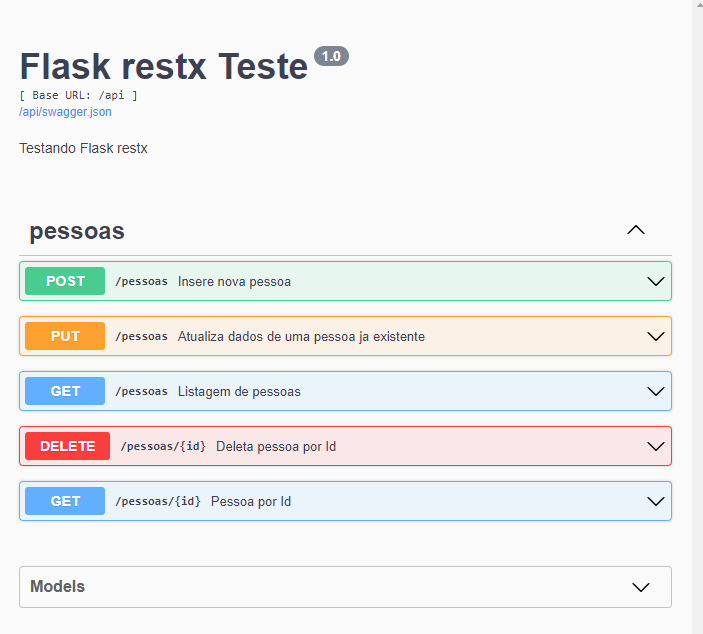Expand the Models section chevron
This screenshot has width=703, height=634.
pyautogui.click(x=641, y=587)
